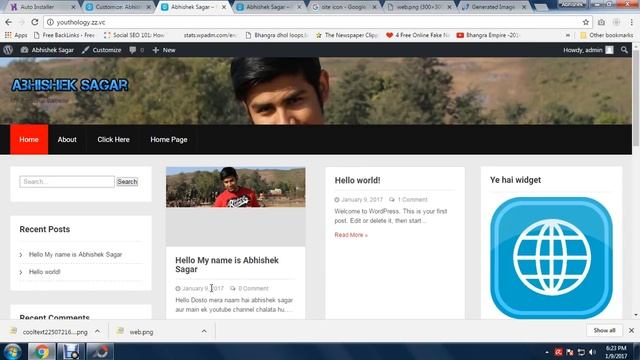640x360 pixels.
Task: Show hidden tray icons arrow
Action: (547, 352)
